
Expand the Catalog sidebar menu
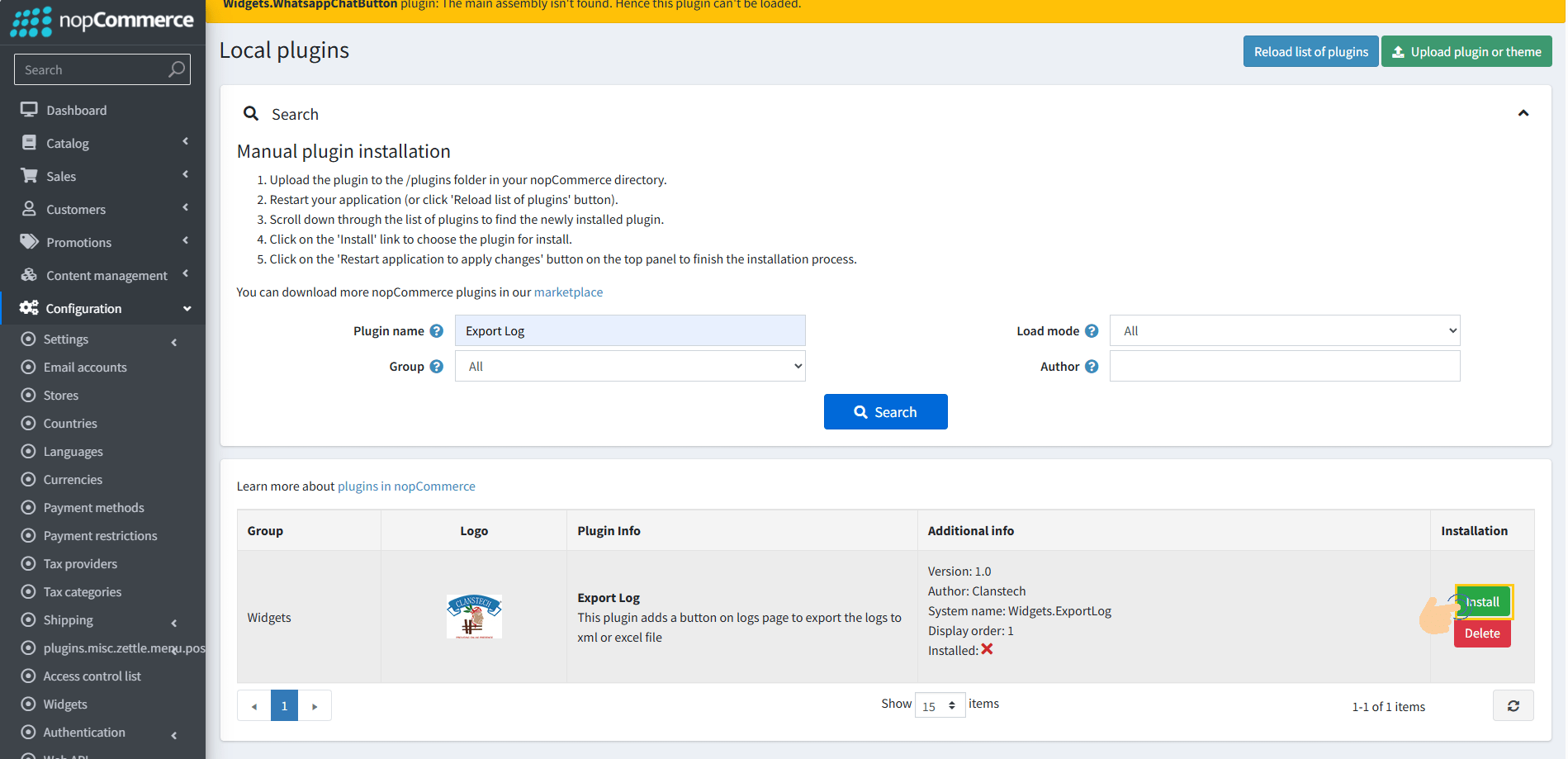point(68,144)
